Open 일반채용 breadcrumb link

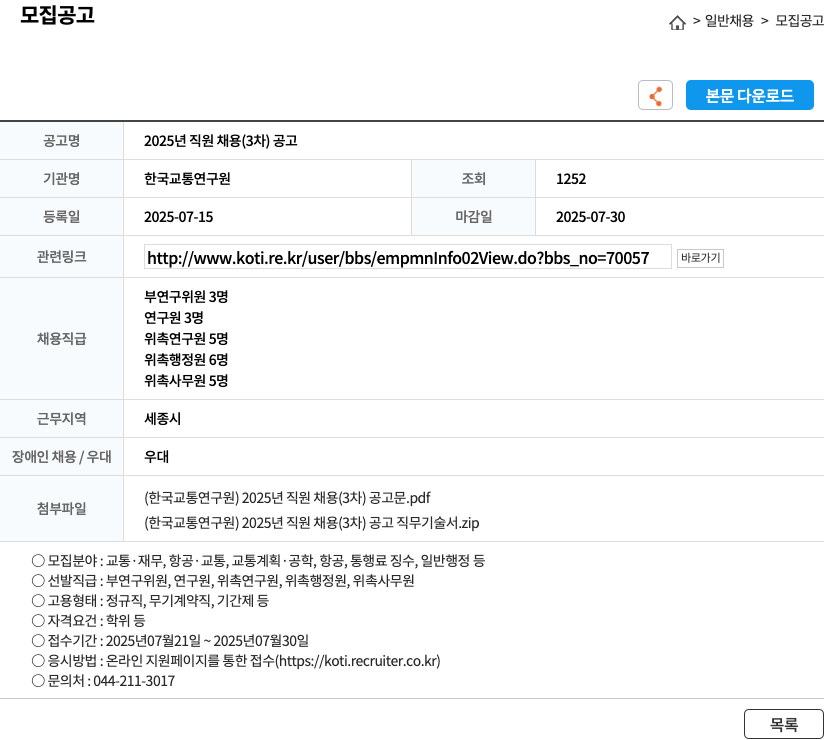coord(729,20)
